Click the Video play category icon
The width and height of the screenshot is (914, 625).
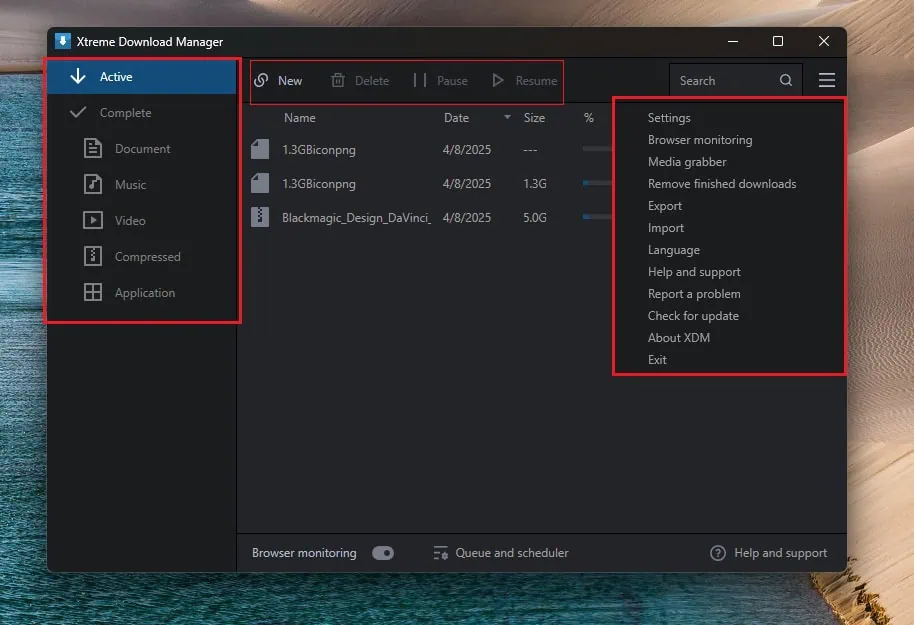tap(93, 220)
